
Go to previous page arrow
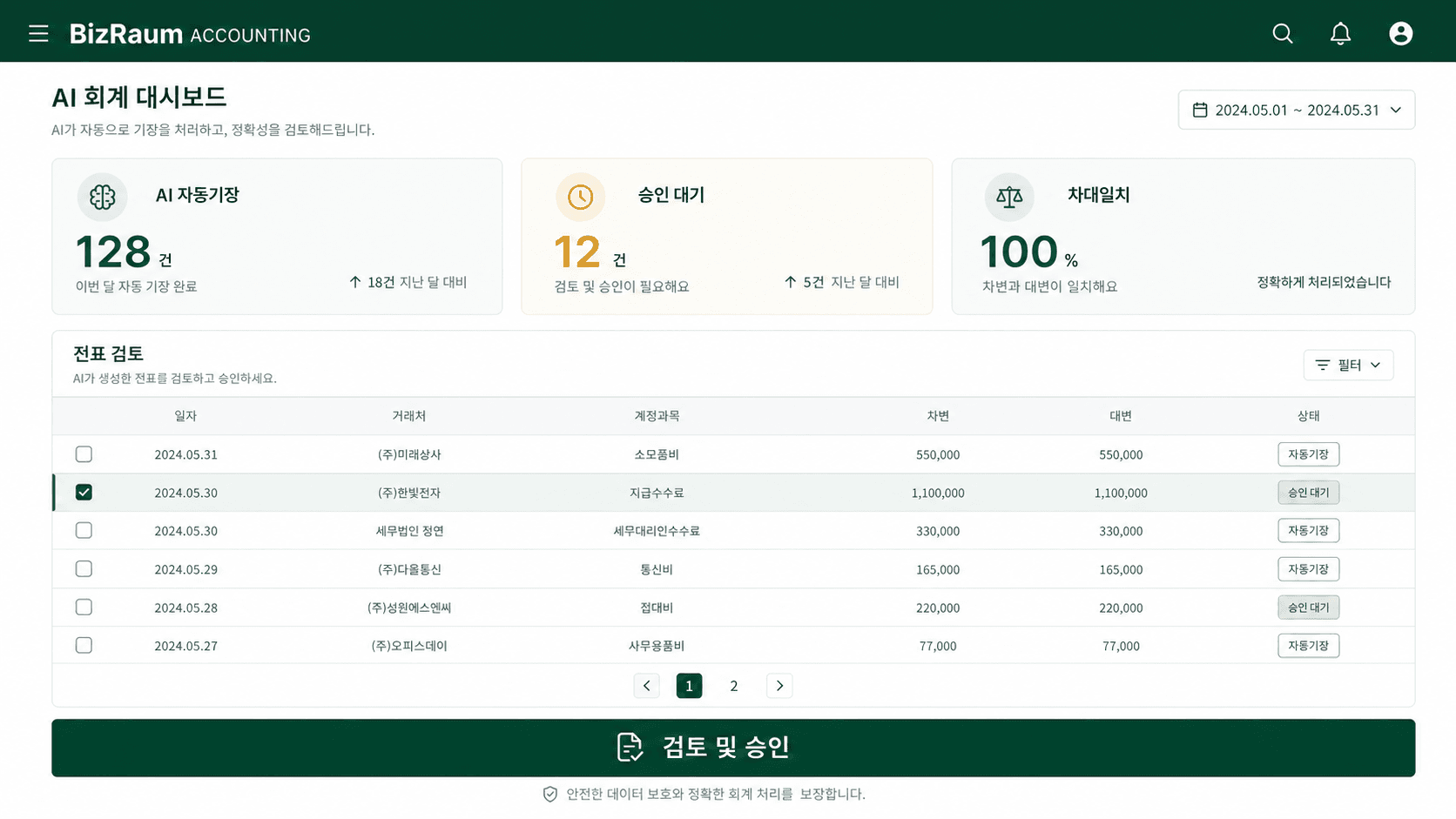tap(646, 686)
